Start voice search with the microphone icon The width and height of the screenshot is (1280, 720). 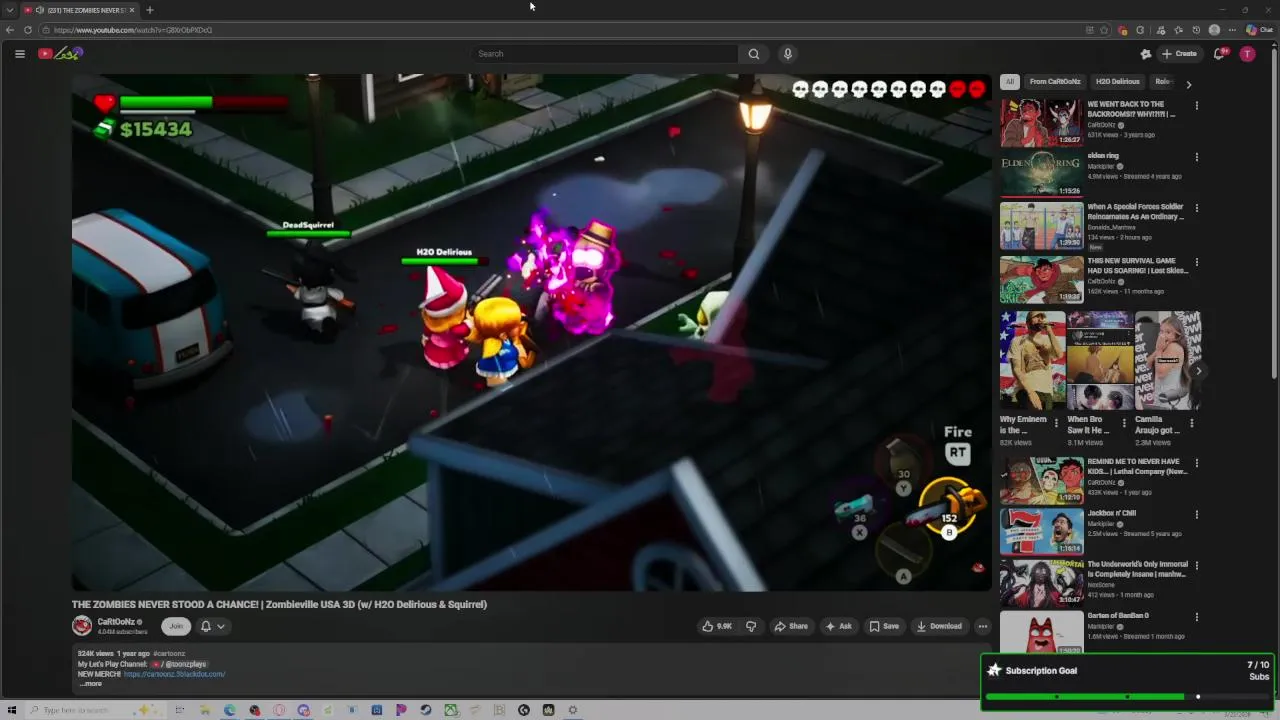[787, 54]
